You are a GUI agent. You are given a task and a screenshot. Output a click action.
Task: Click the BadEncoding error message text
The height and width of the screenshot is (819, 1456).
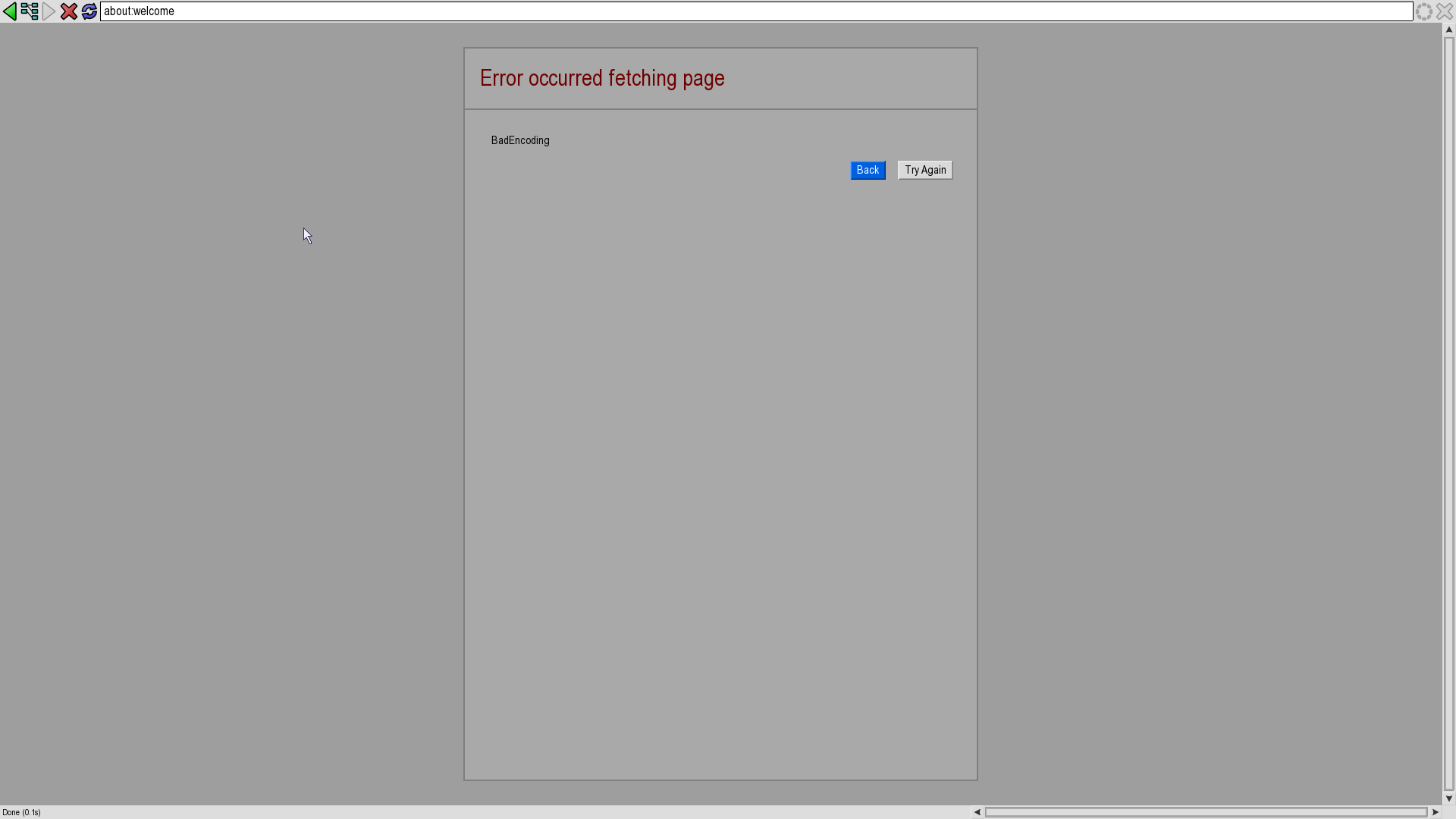pos(520,140)
